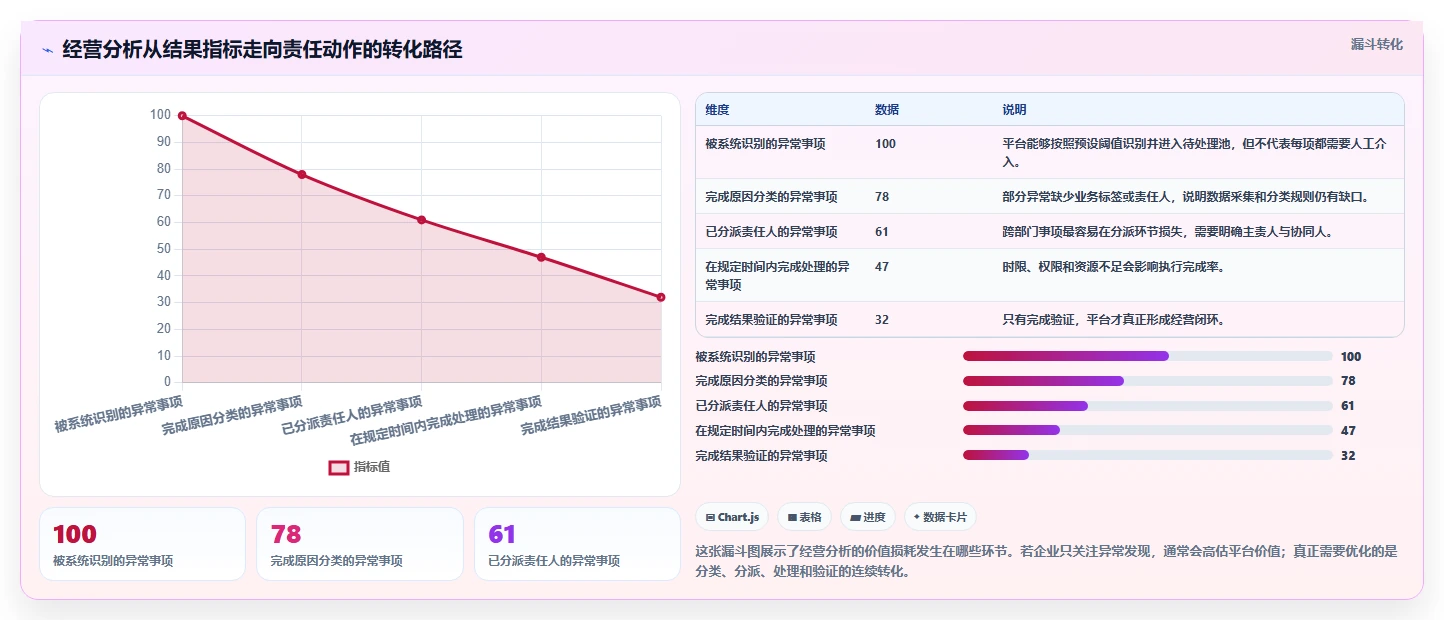Click the chart data point at value 100
This screenshot has height=620, width=1444.
pos(182,116)
